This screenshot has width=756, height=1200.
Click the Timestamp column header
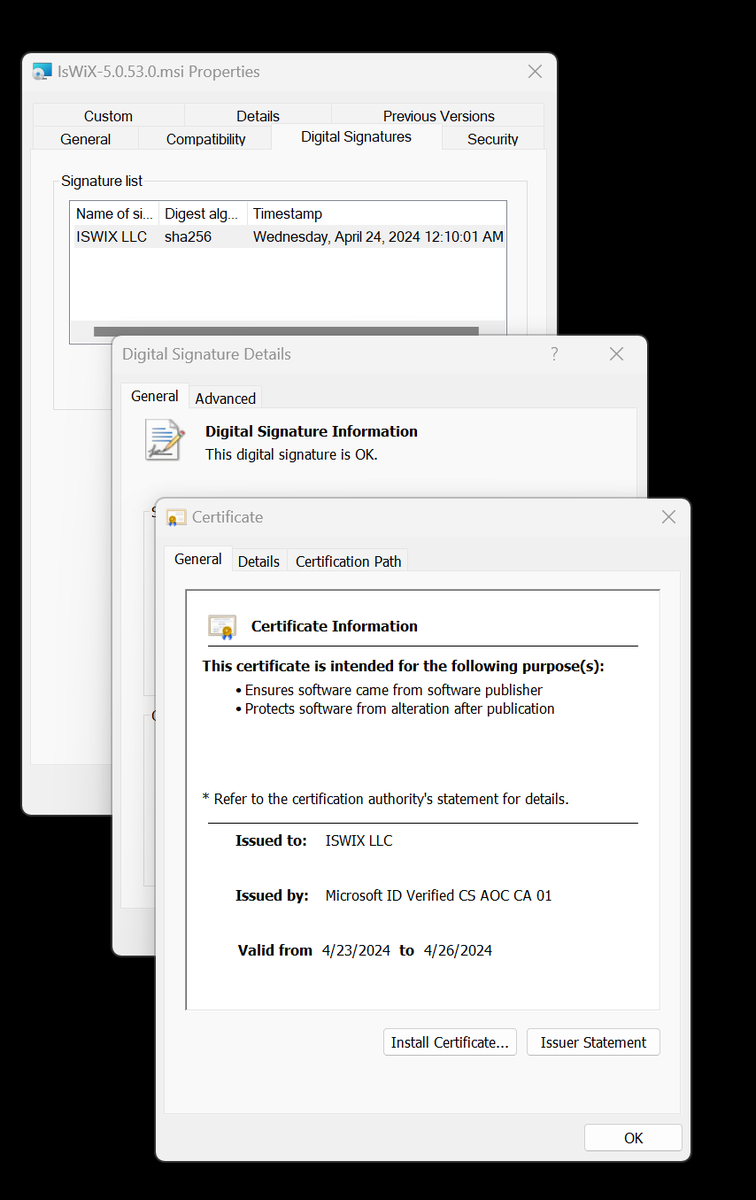pos(376,213)
